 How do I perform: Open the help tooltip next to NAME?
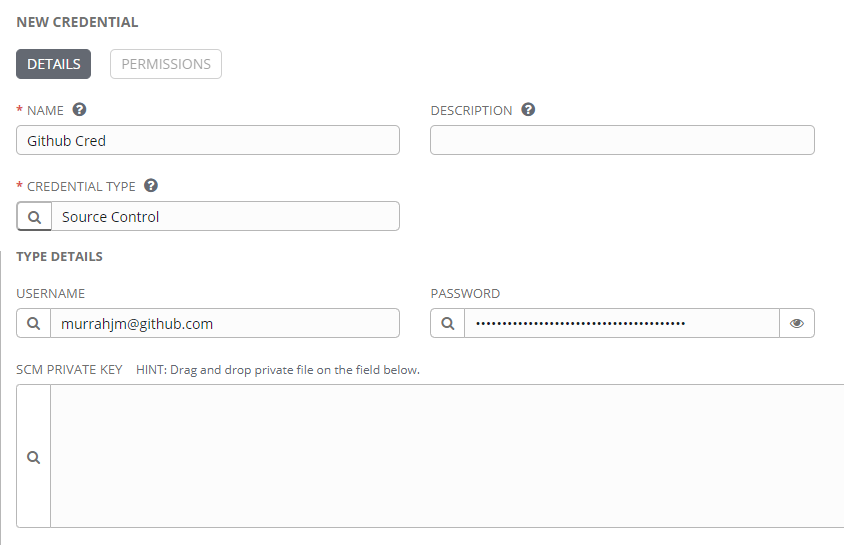pyautogui.click(x=79, y=110)
